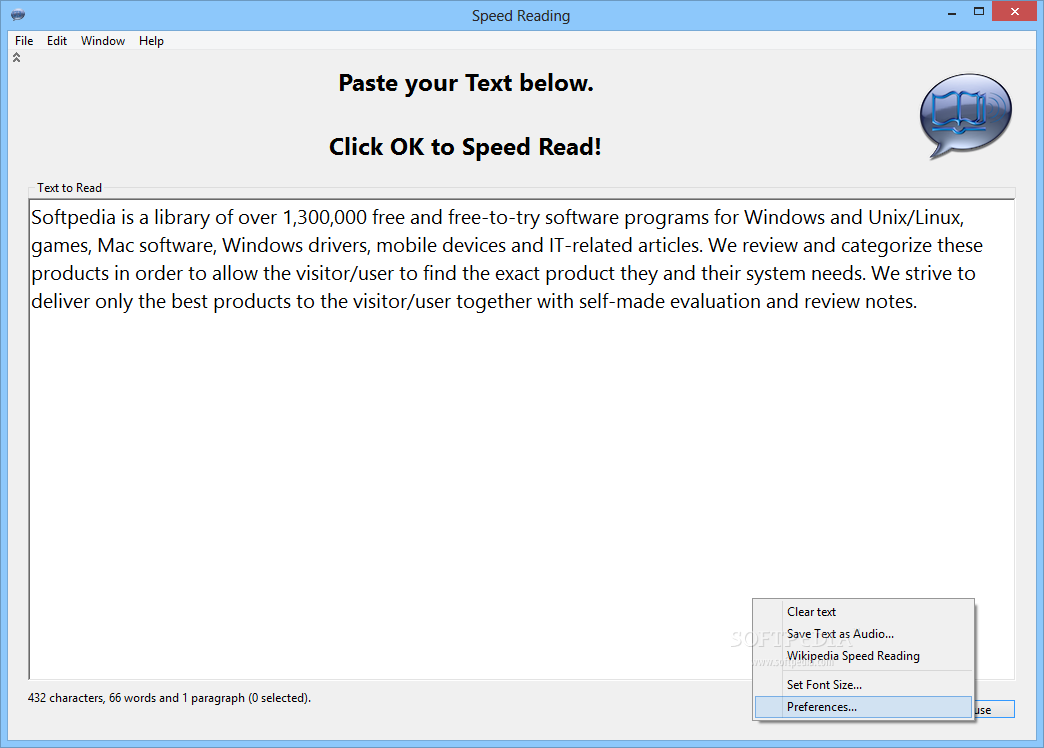Choose Wikipedia Speed Reading entry

(x=863, y=655)
